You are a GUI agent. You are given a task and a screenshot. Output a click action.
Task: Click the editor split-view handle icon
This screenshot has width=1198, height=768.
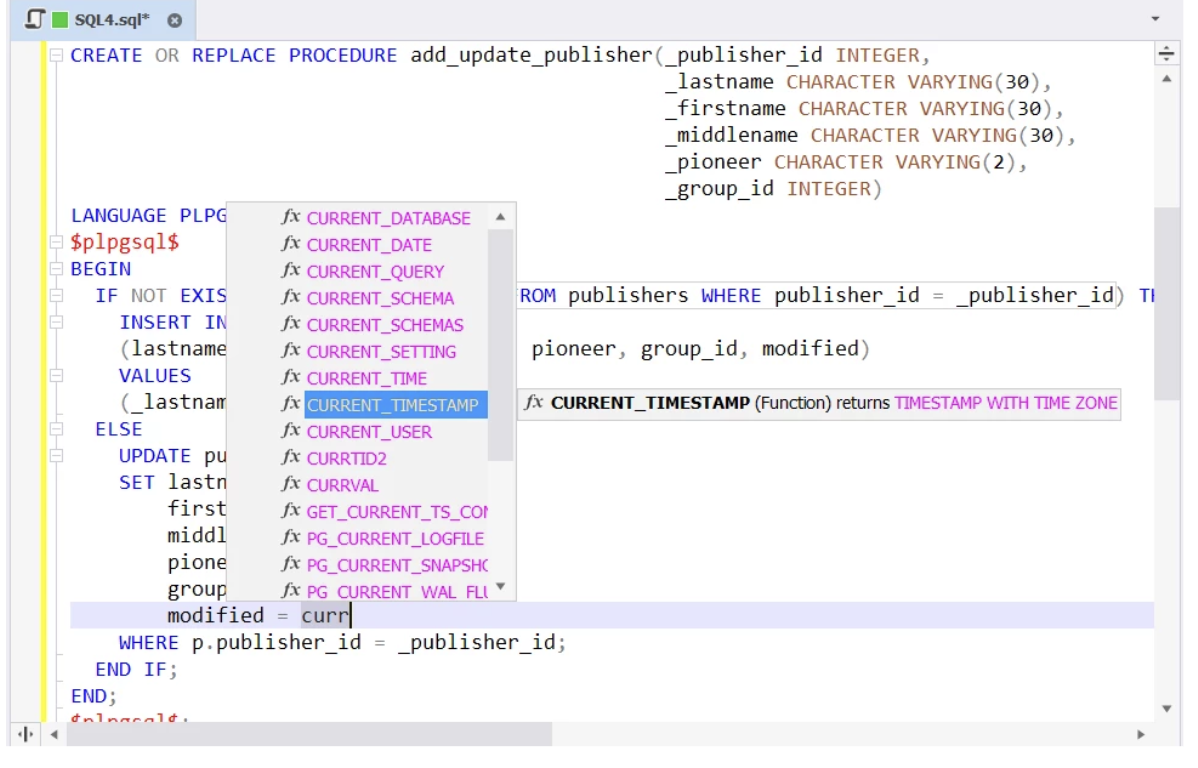(1166, 53)
